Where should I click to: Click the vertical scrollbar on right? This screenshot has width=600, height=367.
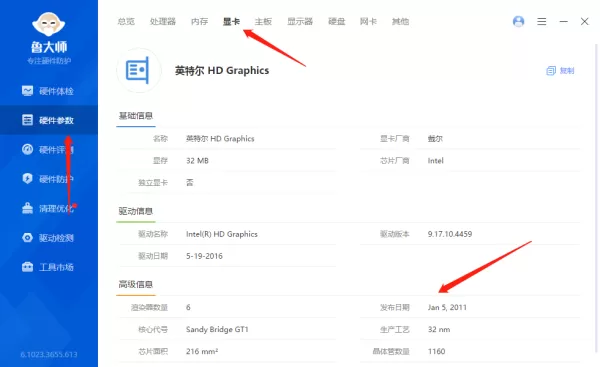click(x=596, y=197)
